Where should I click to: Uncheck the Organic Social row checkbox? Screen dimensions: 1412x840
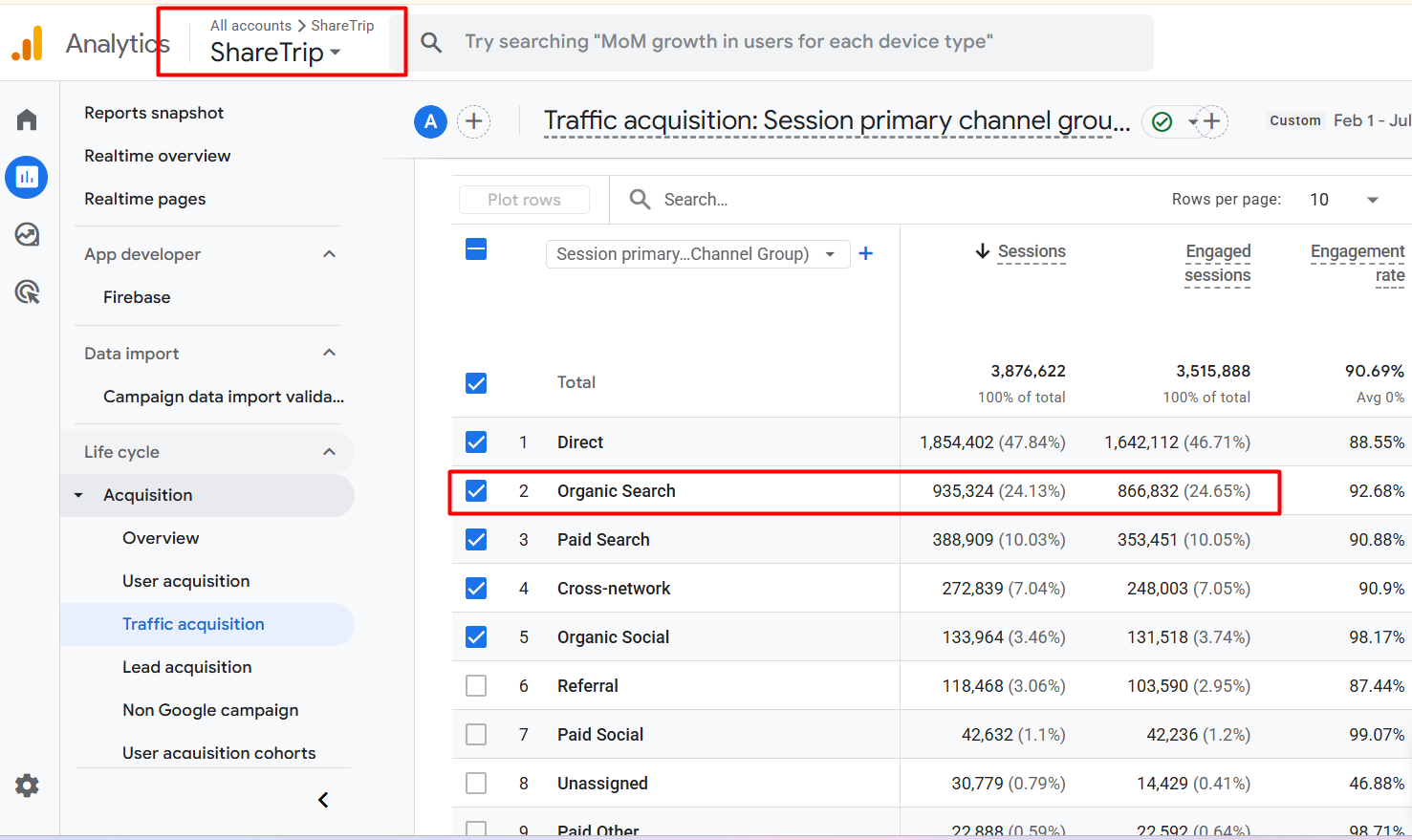coord(476,636)
